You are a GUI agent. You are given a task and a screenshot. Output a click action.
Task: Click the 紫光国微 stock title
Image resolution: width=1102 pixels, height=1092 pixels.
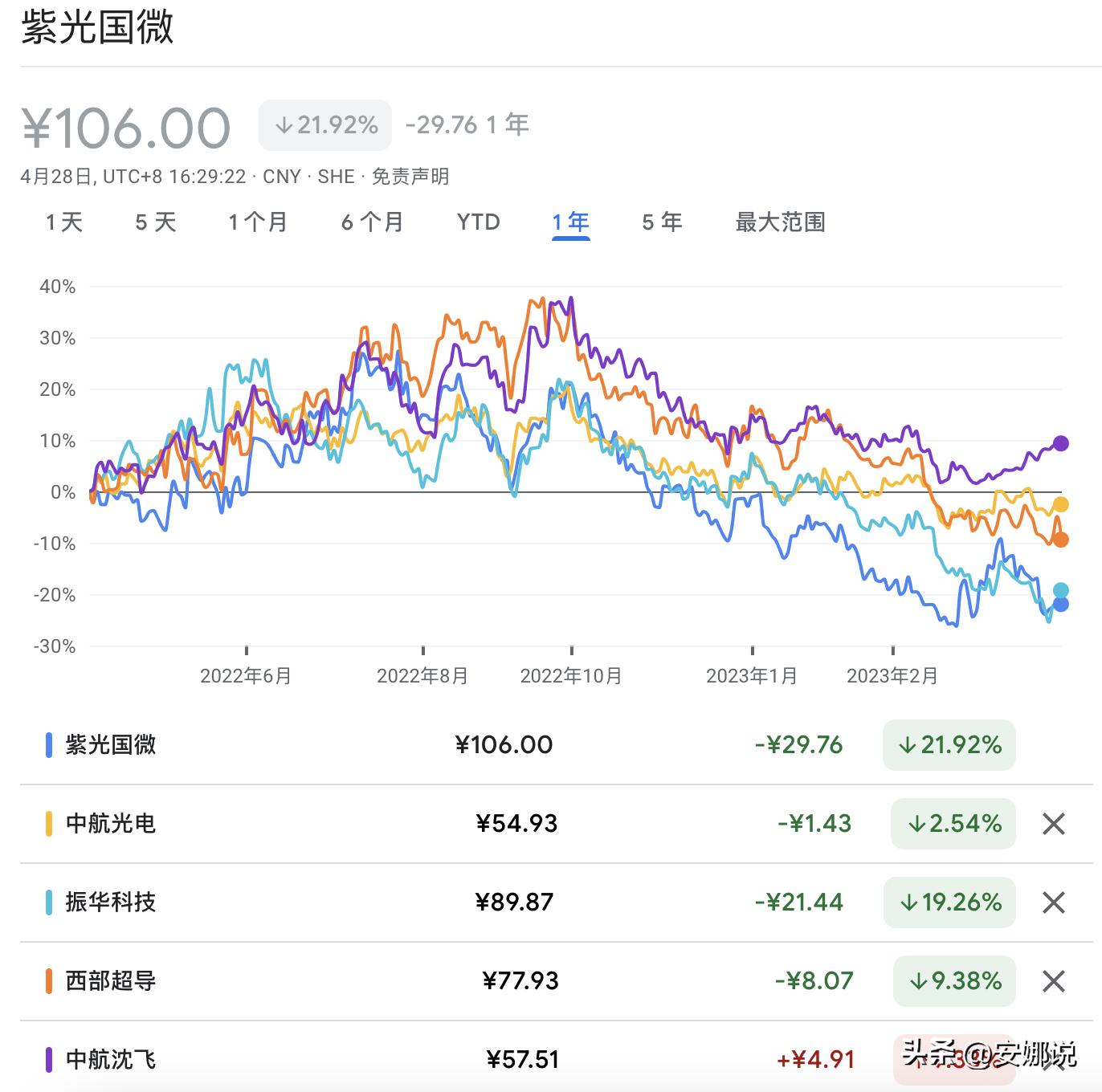[97, 27]
